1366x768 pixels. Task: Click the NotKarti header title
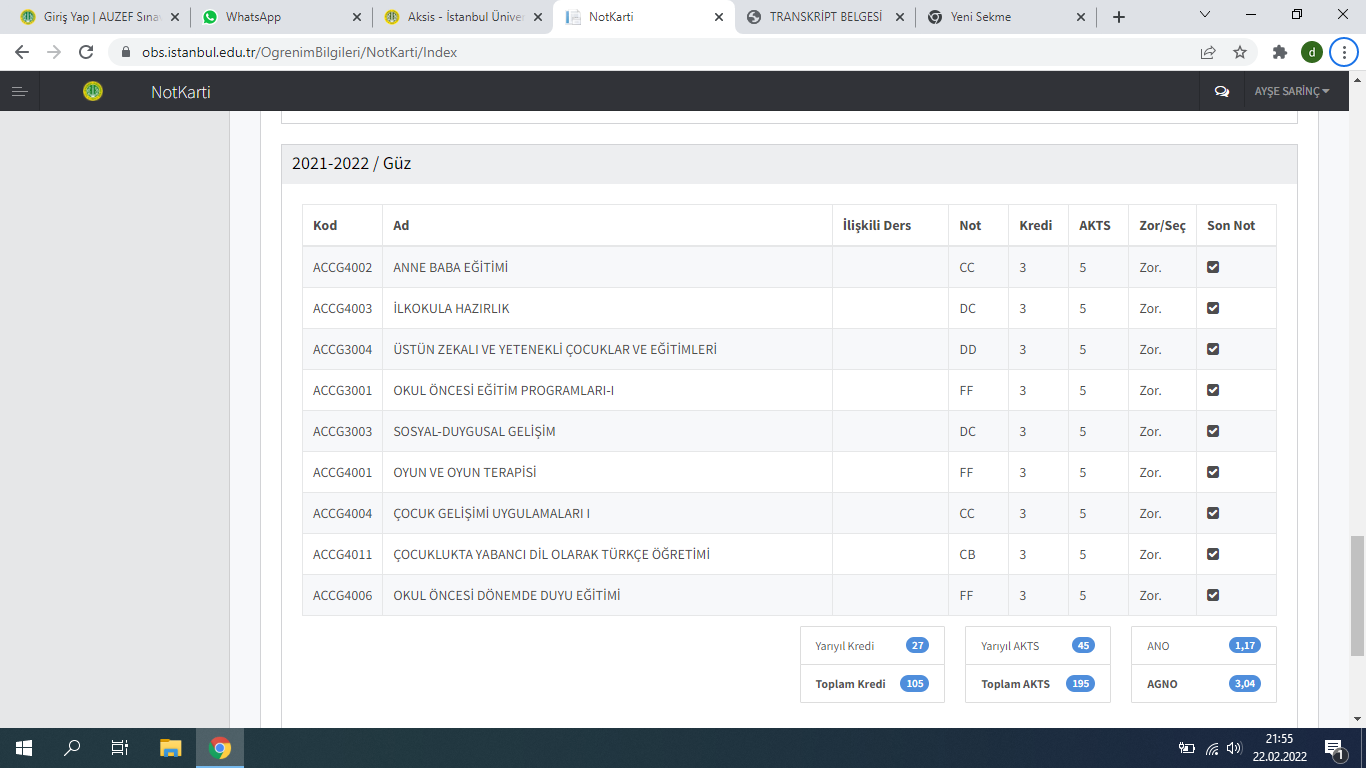[x=180, y=92]
